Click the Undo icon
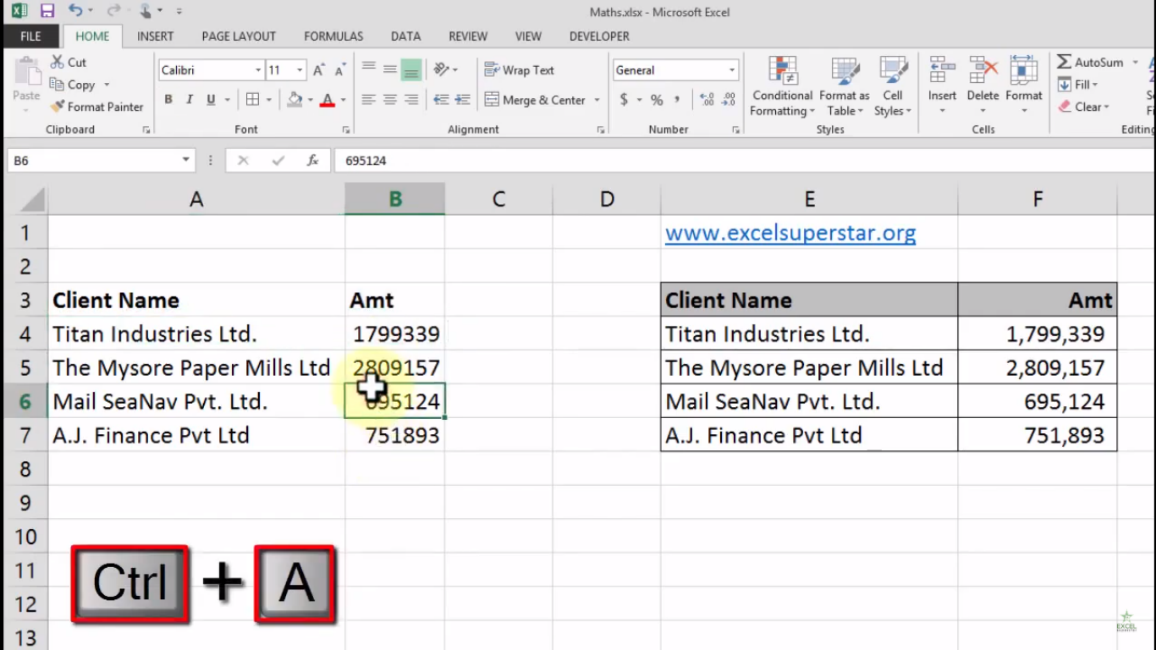The width and height of the screenshot is (1156, 650). tap(75, 10)
